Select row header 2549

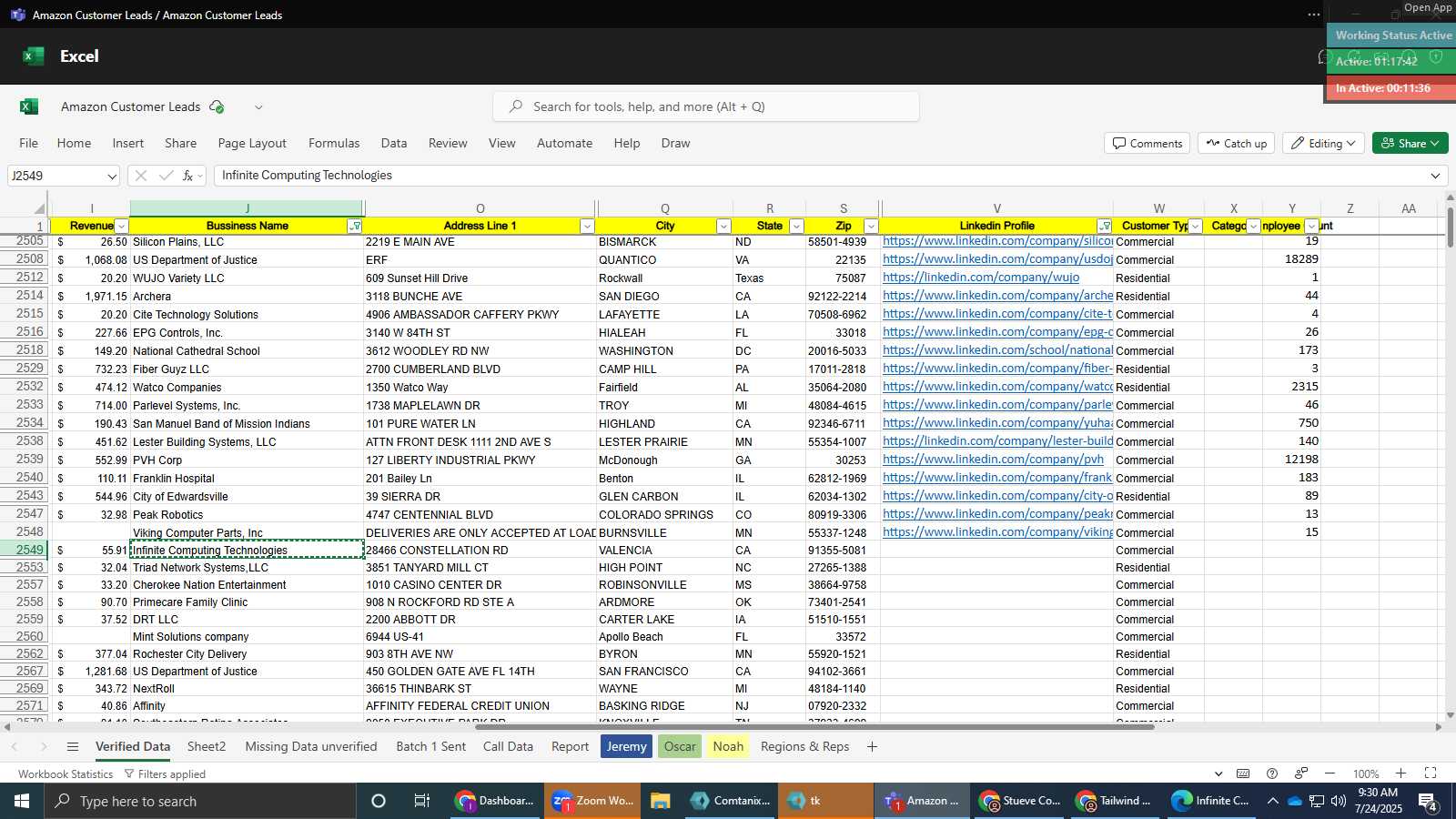tap(25, 551)
